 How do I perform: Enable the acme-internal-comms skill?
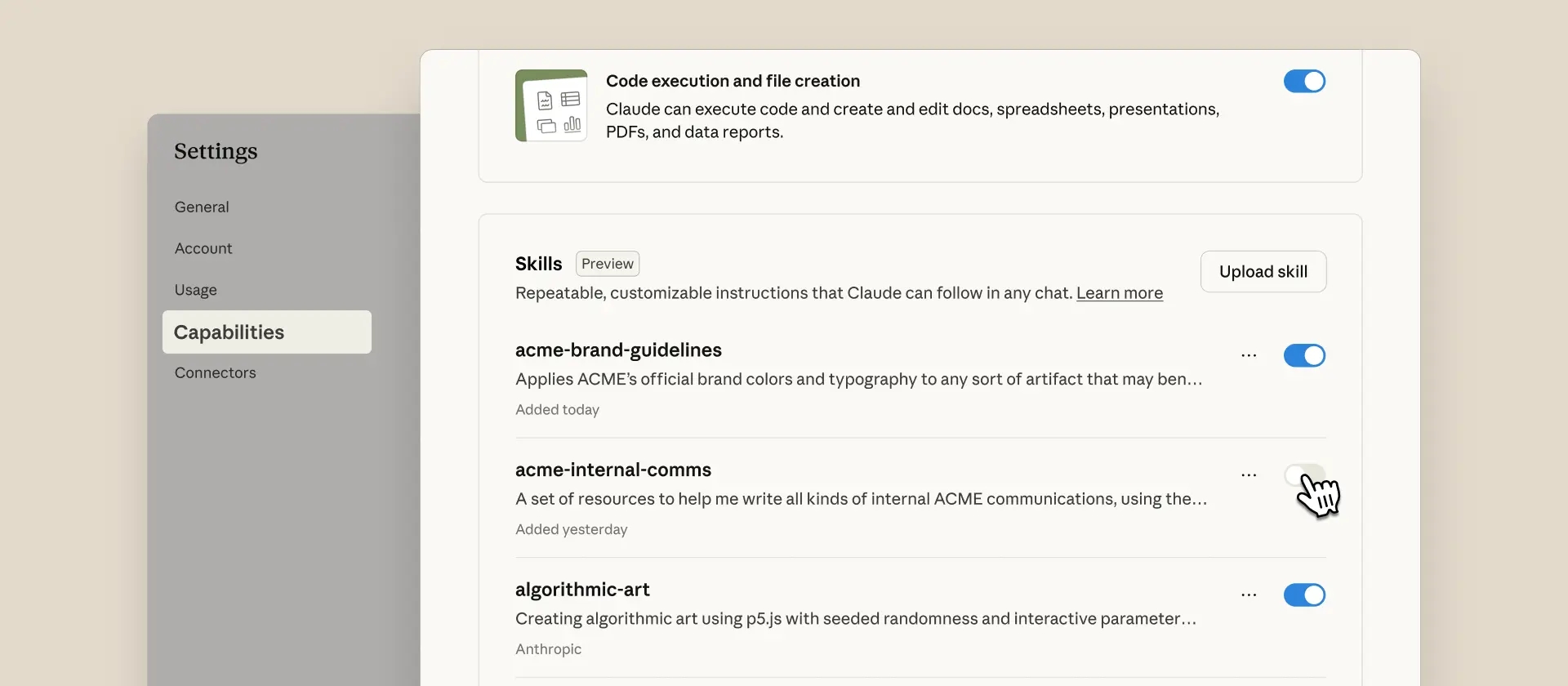1303,475
